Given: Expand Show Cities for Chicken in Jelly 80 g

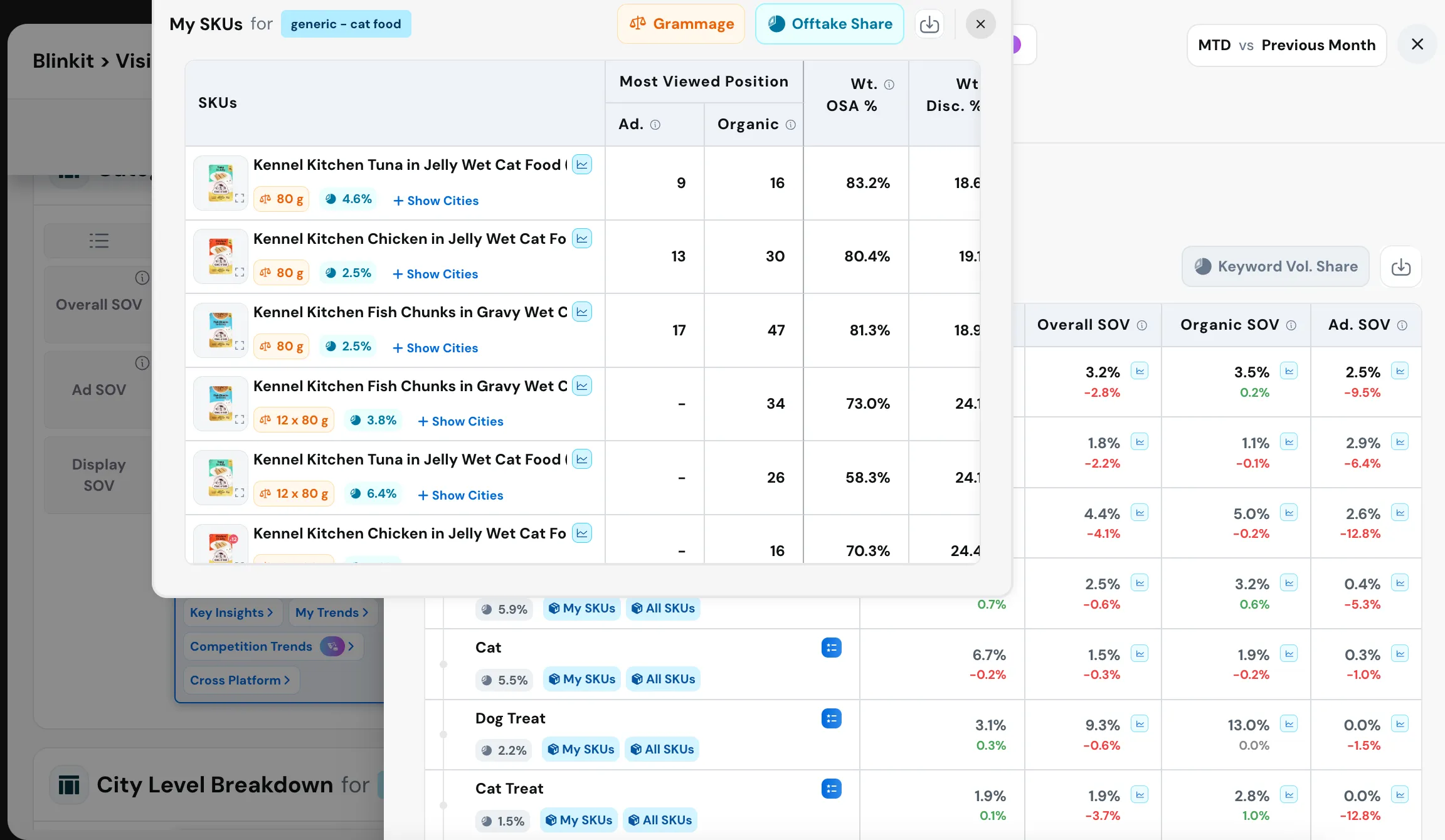Looking at the screenshot, I should pos(435,274).
